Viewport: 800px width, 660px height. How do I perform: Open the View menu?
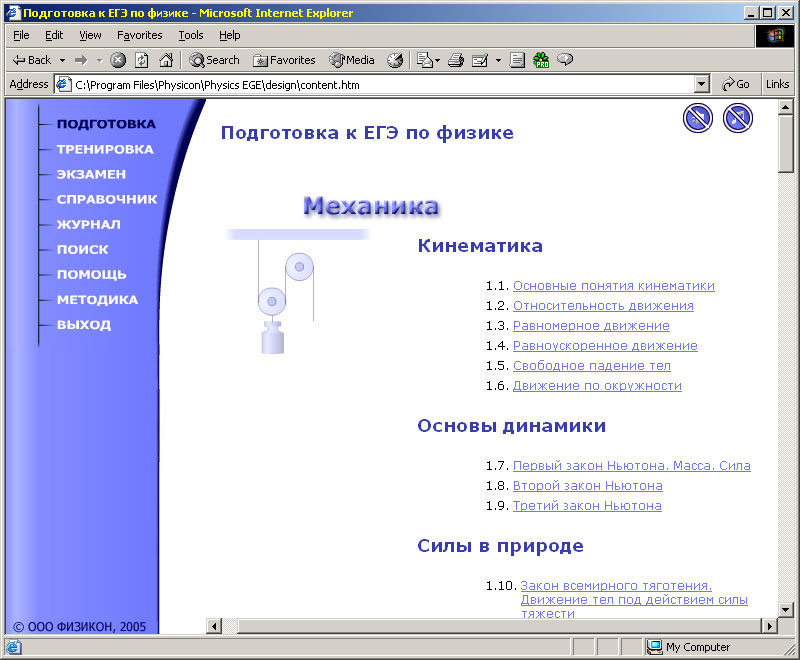(x=90, y=35)
